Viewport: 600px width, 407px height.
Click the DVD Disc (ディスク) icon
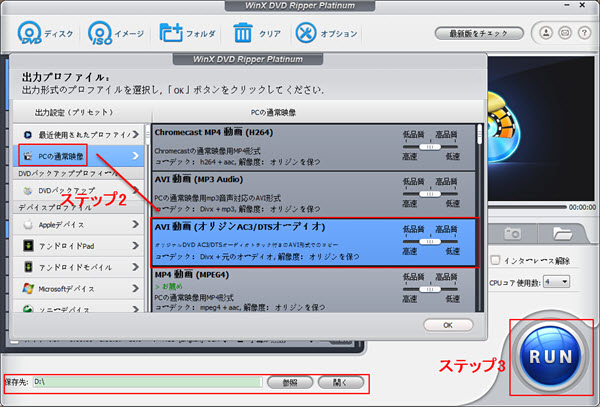click(x=29, y=33)
